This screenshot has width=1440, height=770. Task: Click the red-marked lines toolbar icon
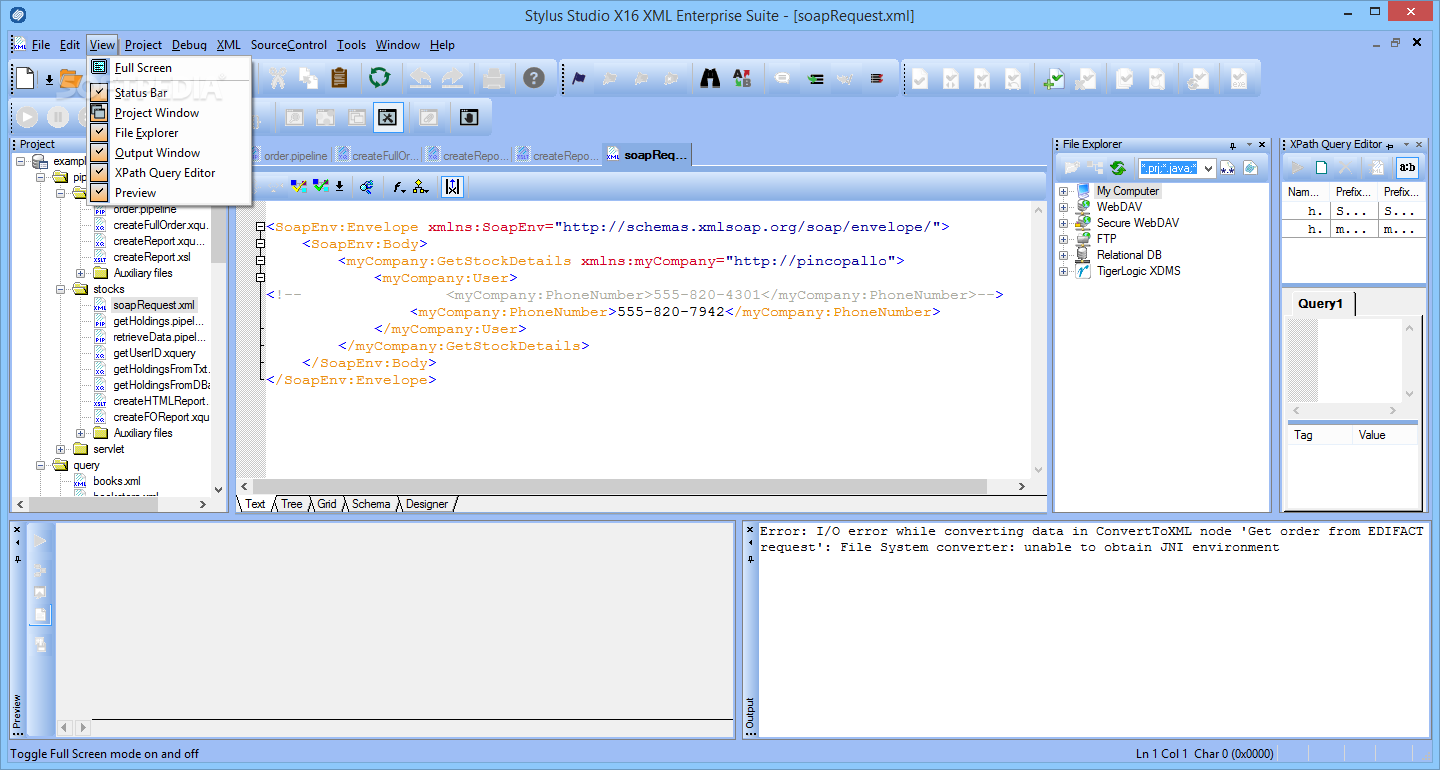pyautogui.click(x=877, y=78)
